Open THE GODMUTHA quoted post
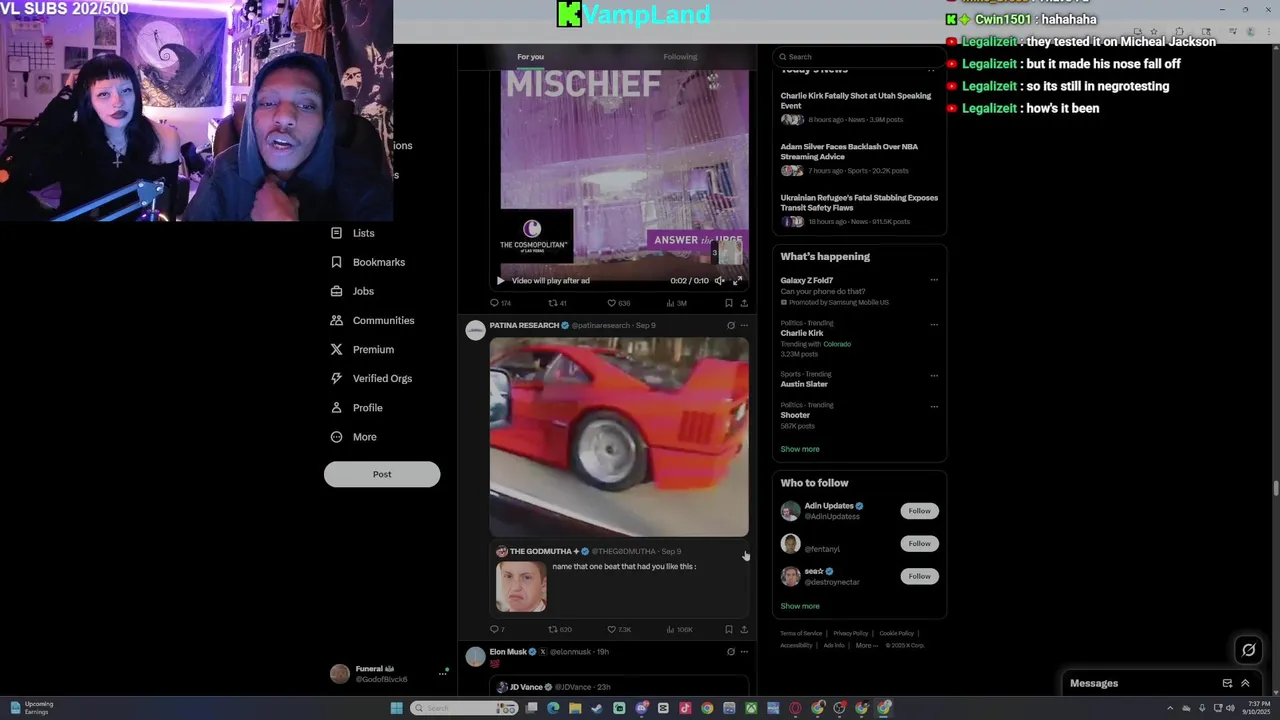Viewport: 1280px width, 720px height. [619, 579]
